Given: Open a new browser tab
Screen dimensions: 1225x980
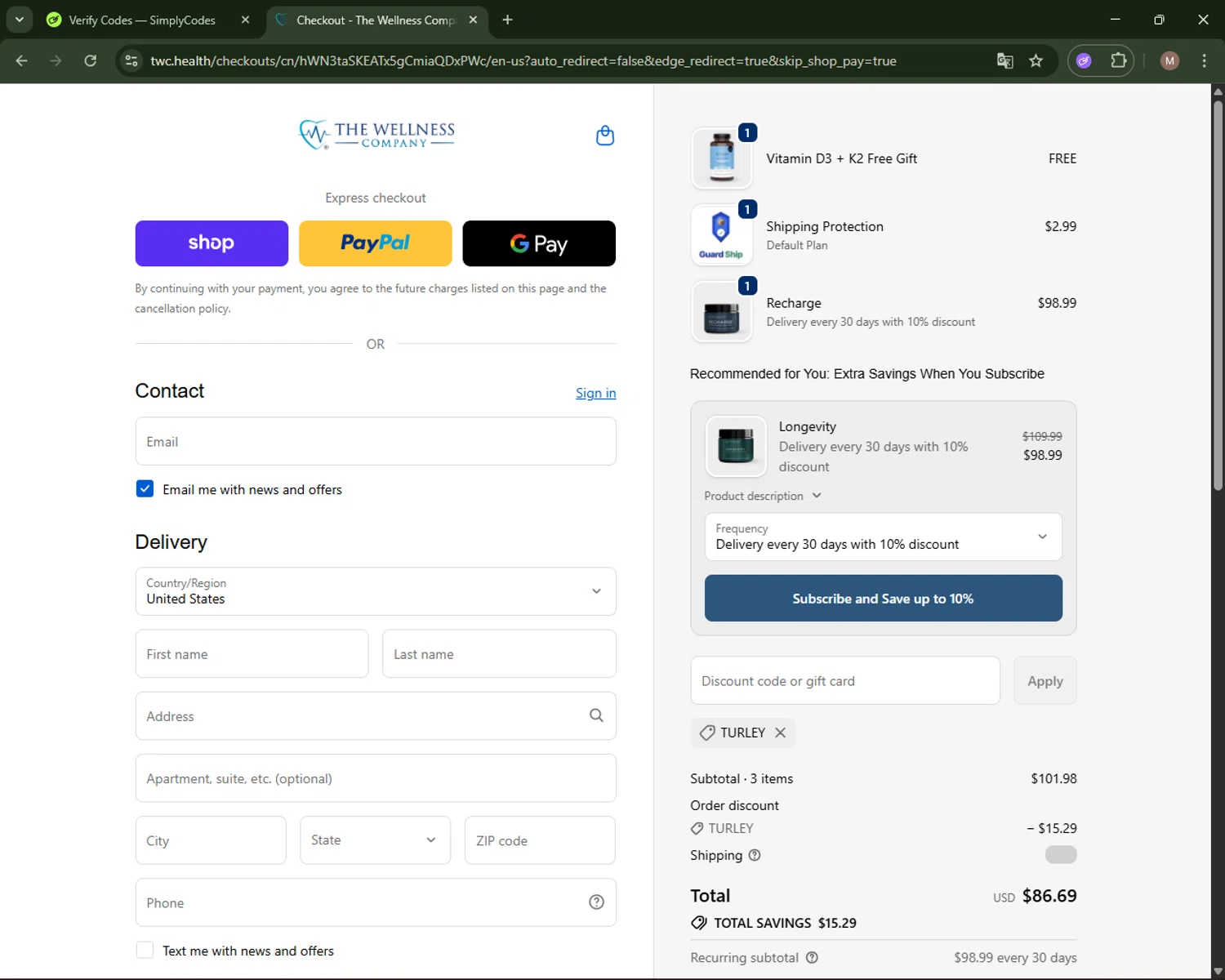Looking at the screenshot, I should click(x=507, y=20).
